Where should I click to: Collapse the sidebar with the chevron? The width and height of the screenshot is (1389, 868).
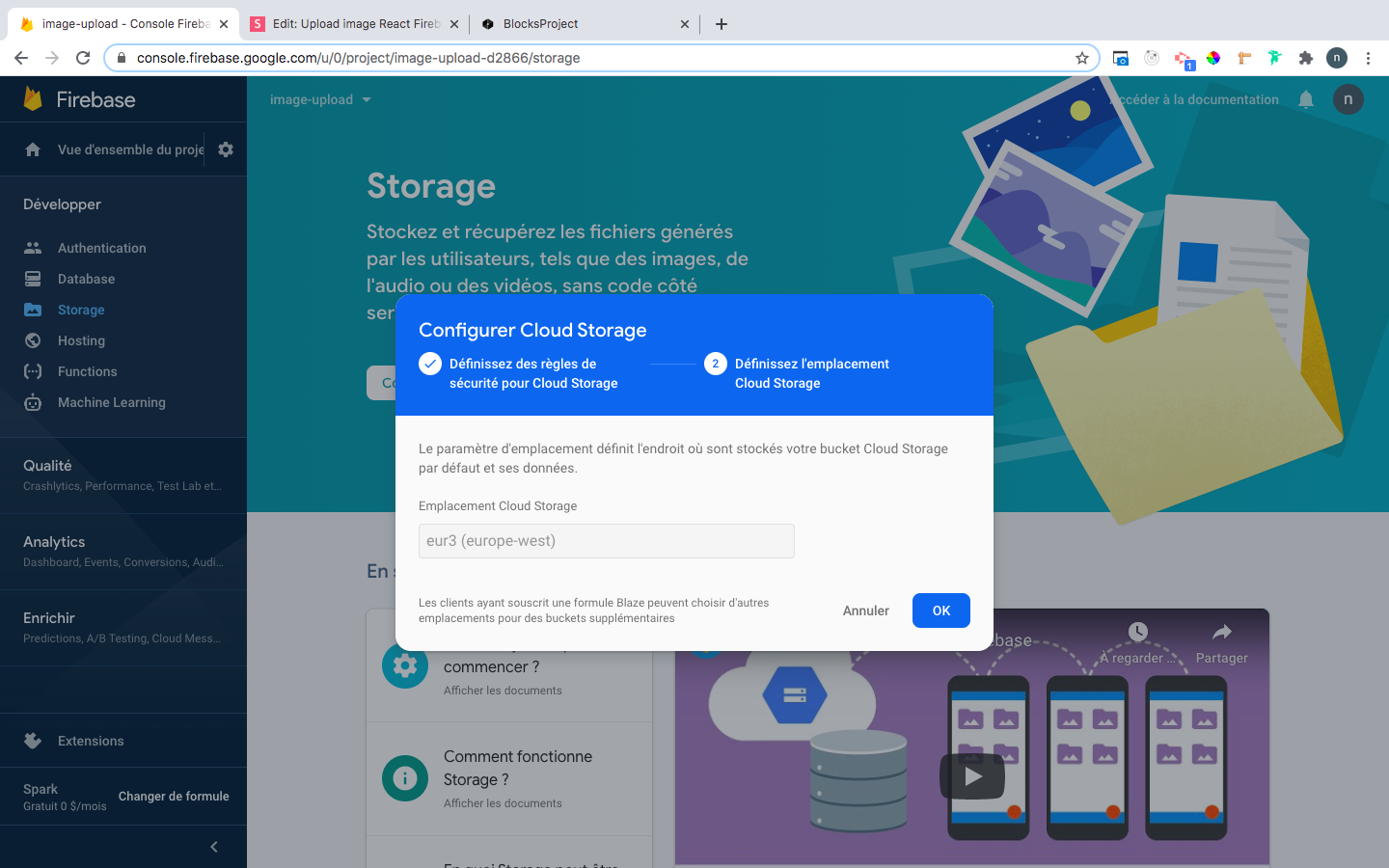click(214, 847)
